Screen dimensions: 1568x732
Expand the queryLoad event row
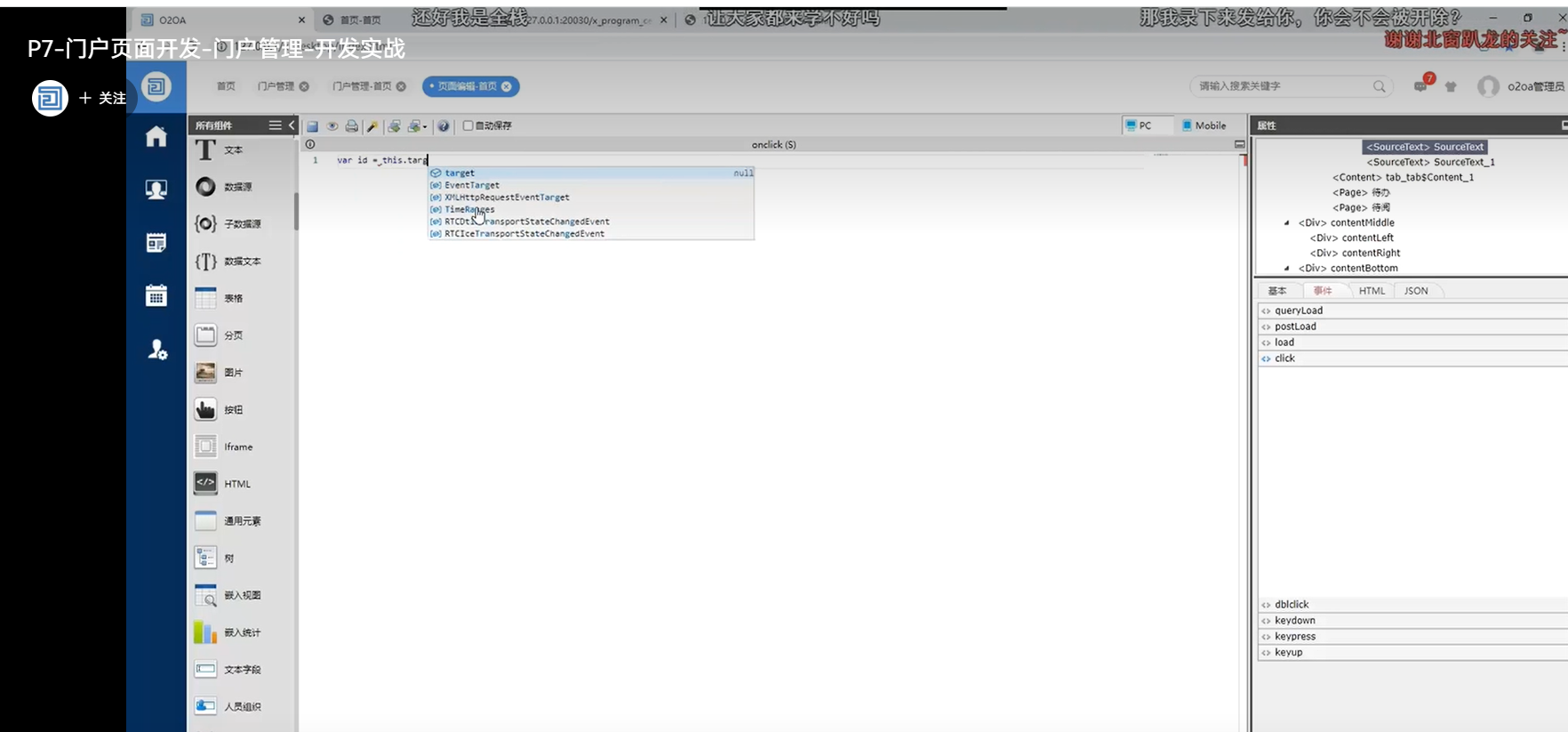click(1412, 310)
